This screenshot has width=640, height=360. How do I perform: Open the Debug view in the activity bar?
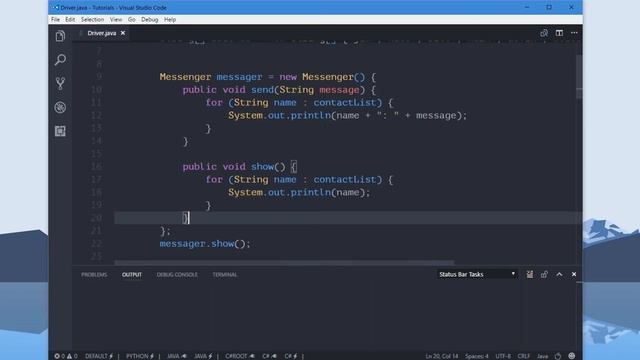point(60,107)
